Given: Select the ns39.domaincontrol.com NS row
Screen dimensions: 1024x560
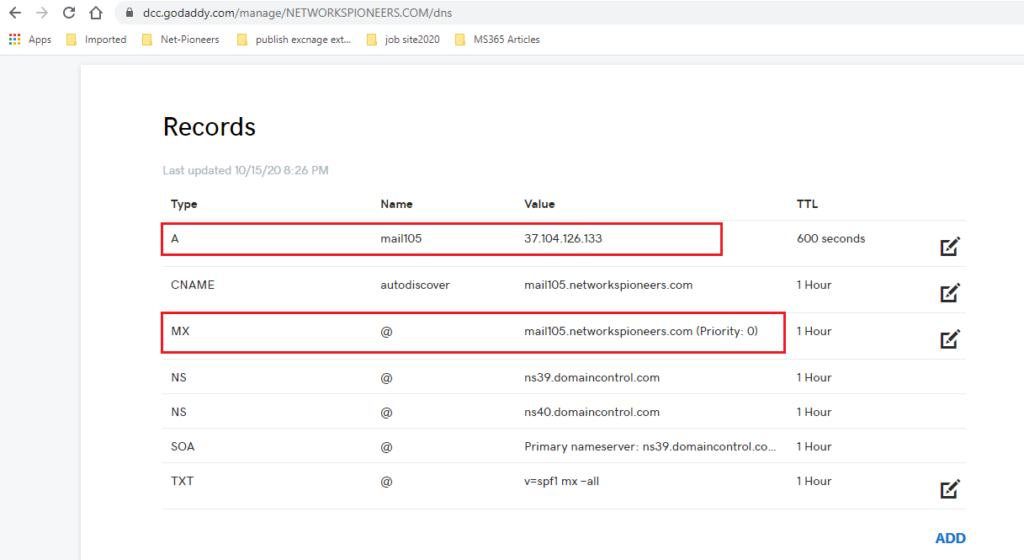Looking at the screenshot, I should pyautogui.click(x=564, y=377).
